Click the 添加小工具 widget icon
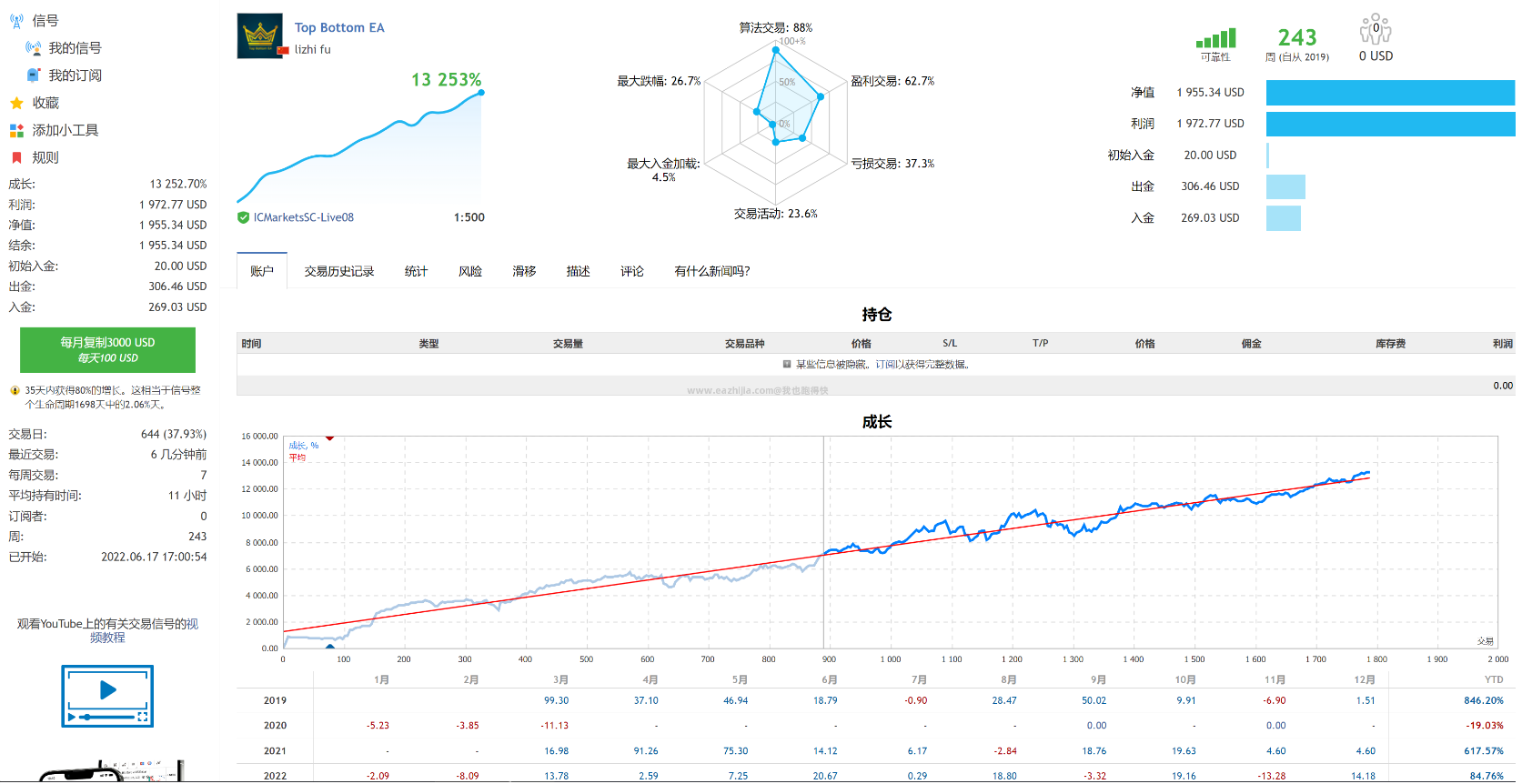Screen dimensions: 1522x784 coord(16,130)
